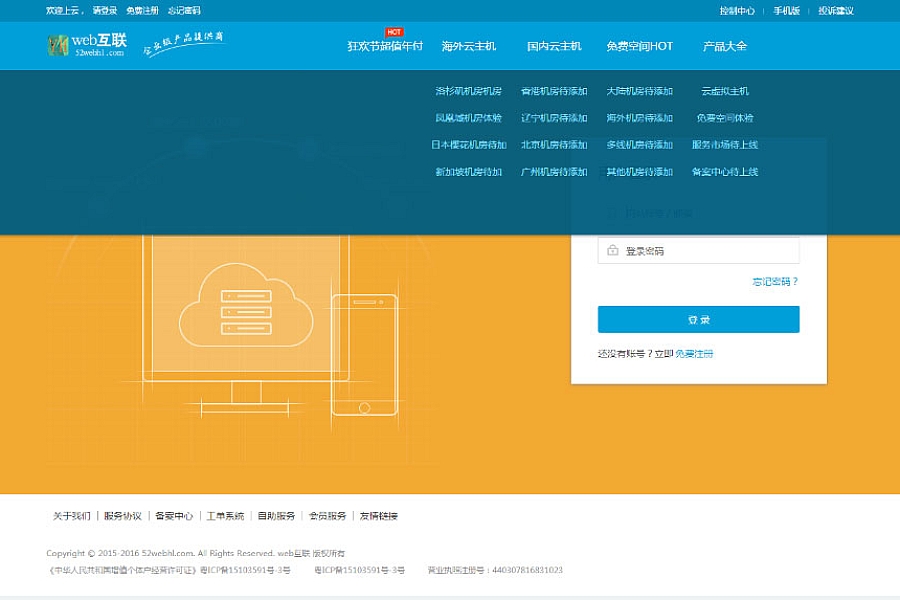
Task: Choose 洛杉矶机房 from the dropdown
Action: (468, 91)
